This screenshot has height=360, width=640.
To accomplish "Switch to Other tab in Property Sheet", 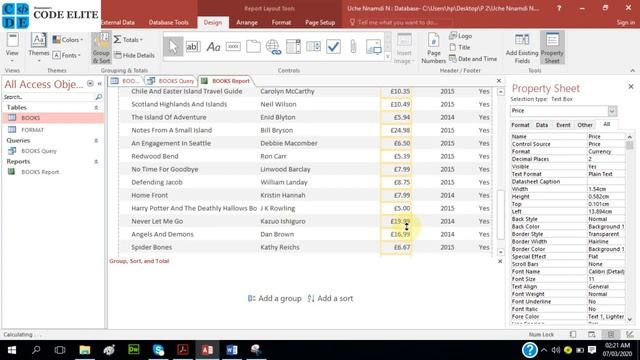I will pos(584,125).
